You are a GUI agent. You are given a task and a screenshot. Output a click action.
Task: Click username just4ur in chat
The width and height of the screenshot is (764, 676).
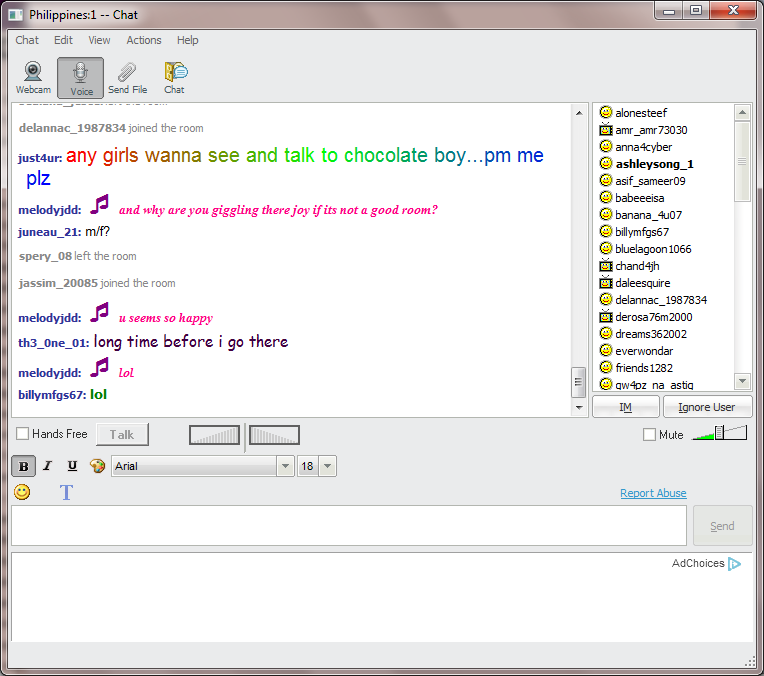coord(39,158)
